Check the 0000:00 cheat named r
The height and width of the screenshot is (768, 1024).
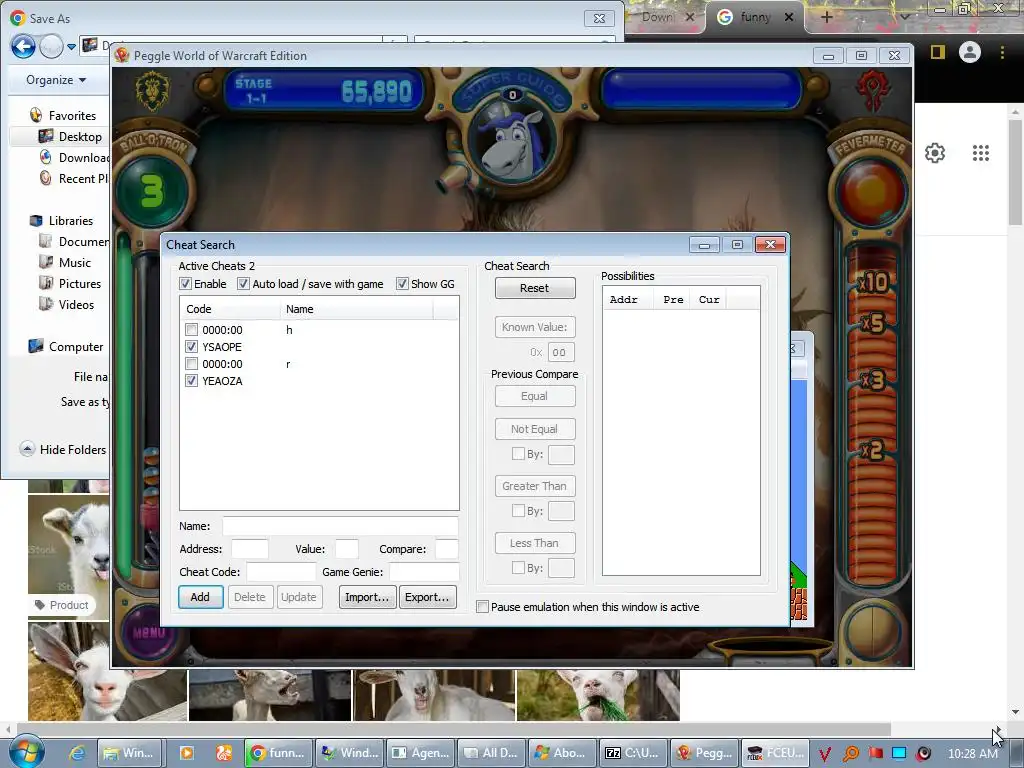click(x=191, y=364)
